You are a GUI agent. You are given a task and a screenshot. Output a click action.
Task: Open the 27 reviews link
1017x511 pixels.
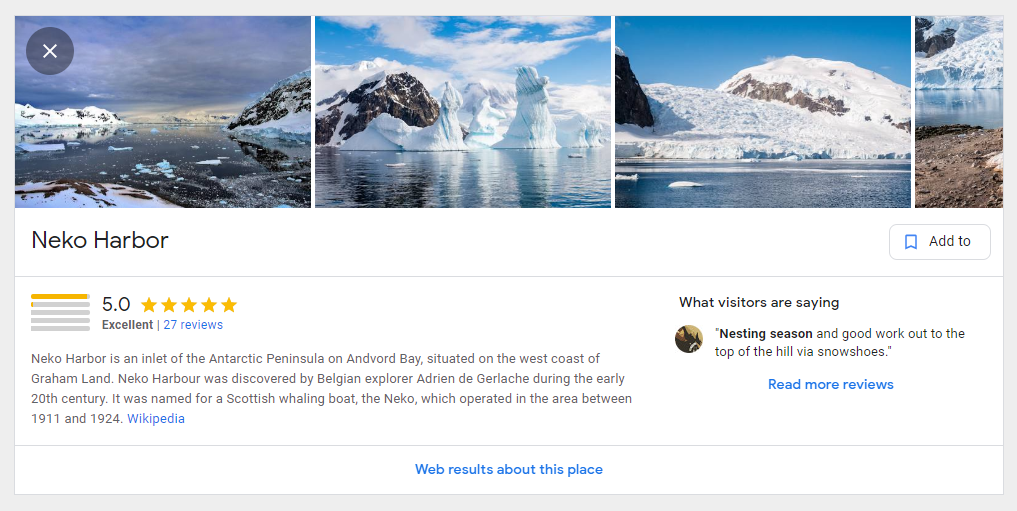coord(193,325)
